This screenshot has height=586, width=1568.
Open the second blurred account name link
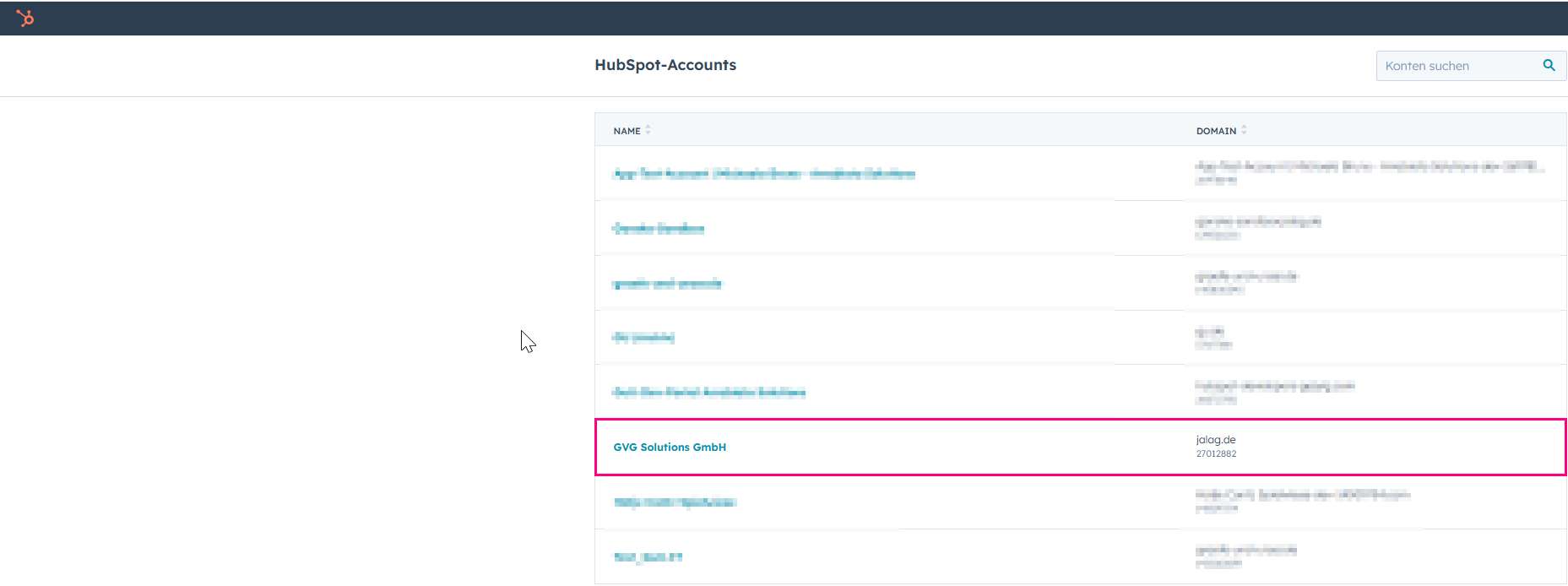click(658, 229)
